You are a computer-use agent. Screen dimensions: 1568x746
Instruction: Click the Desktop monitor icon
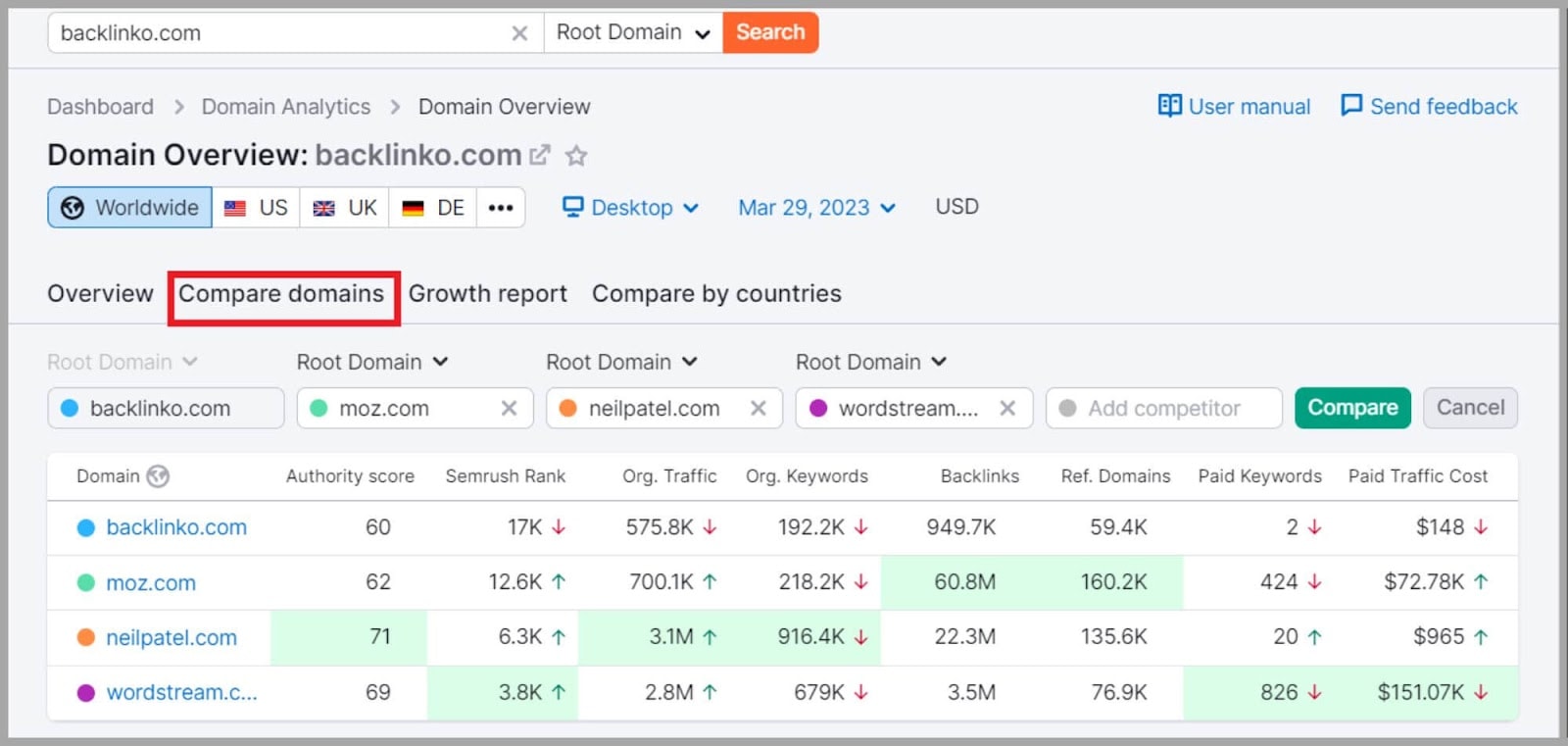tap(572, 207)
